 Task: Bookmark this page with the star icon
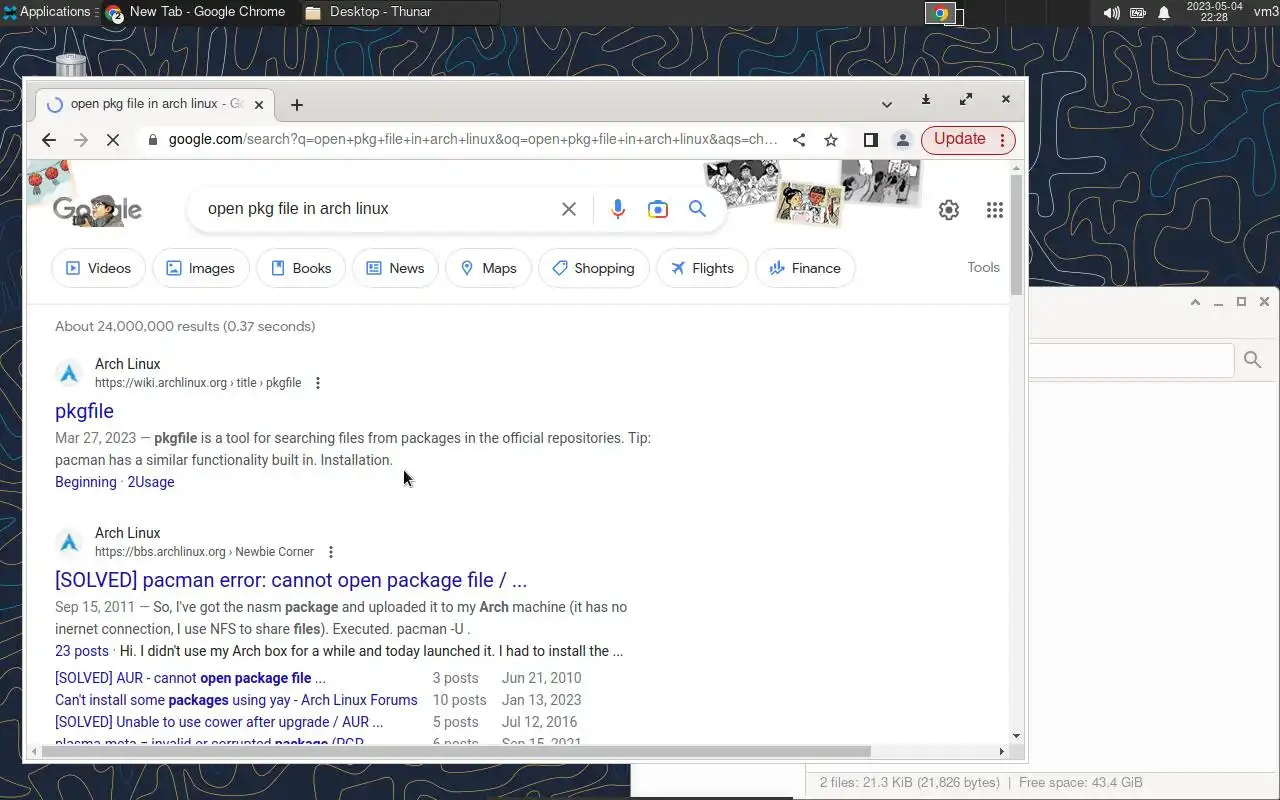[x=831, y=140]
